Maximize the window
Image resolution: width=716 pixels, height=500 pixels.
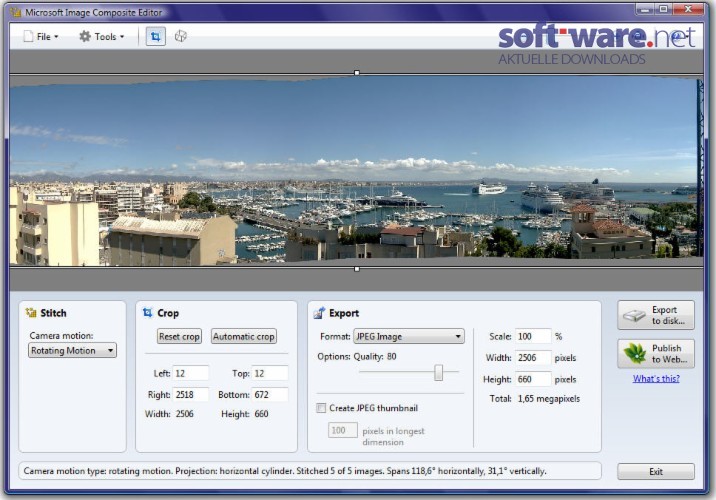pyautogui.click(x=663, y=9)
